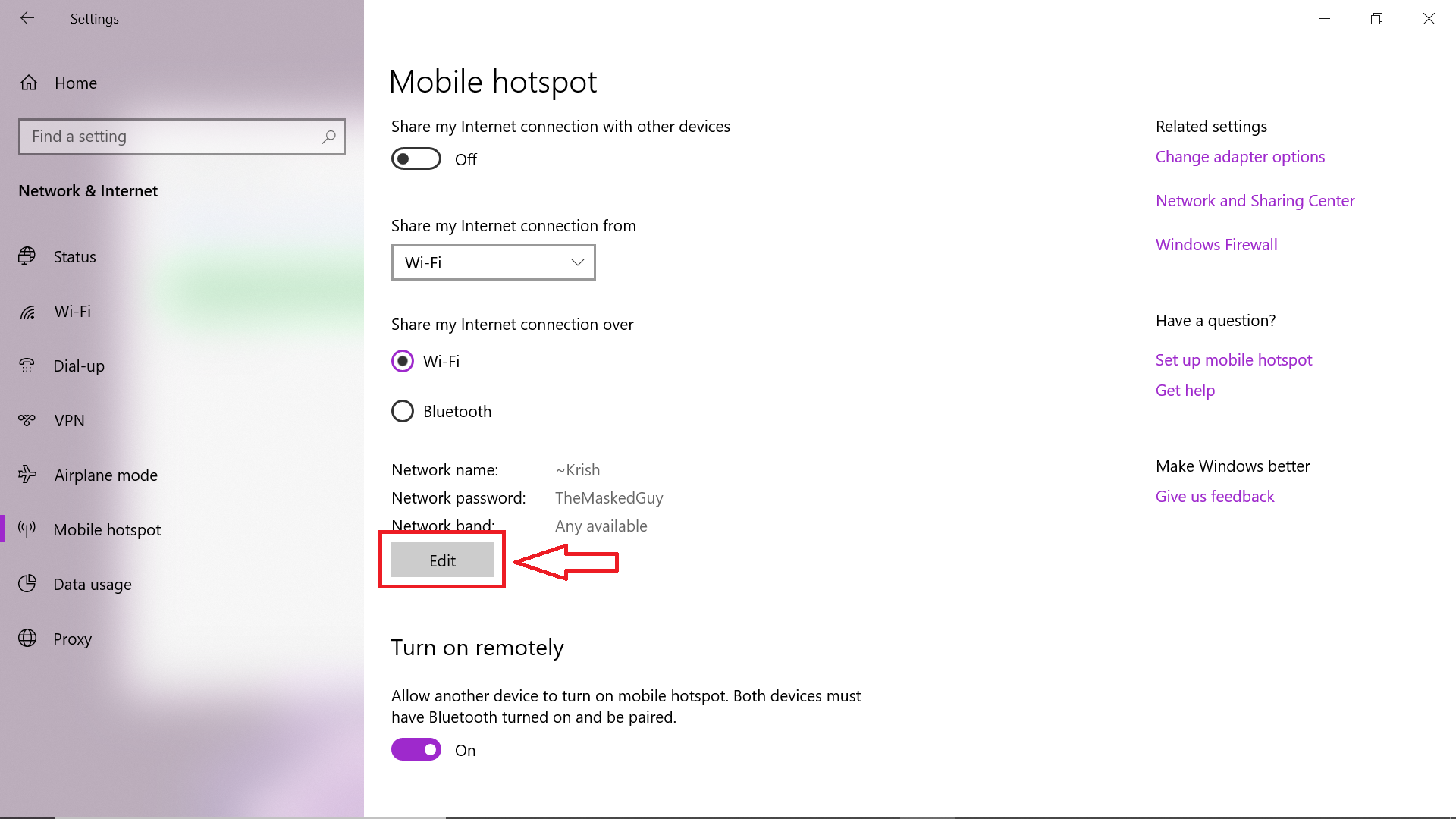Click the Airplane mode sidebar icon
This screenshot has width=1456, height=819.
tap(28, 474)
